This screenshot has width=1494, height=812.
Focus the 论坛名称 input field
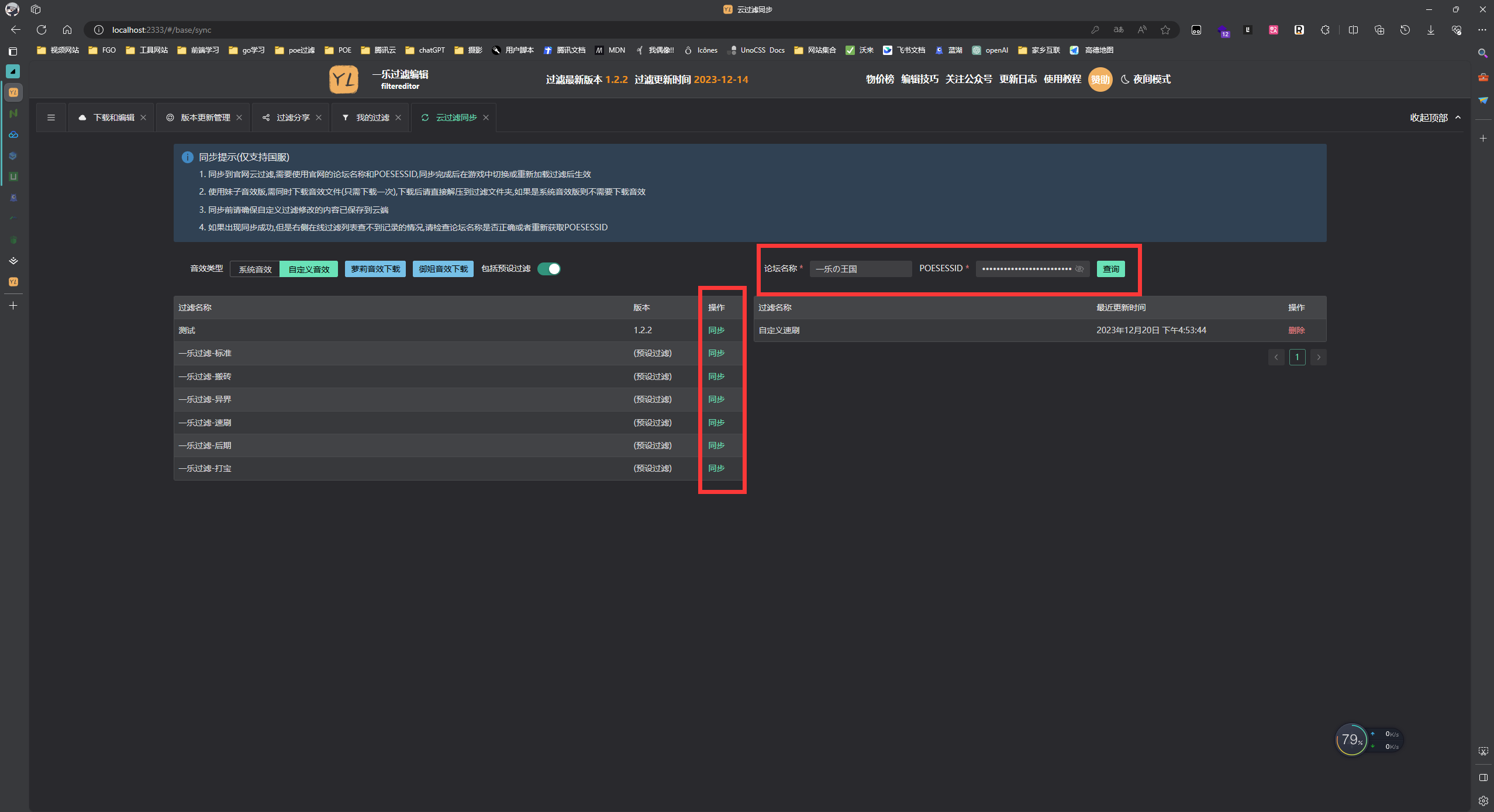(x=861, y=269)
